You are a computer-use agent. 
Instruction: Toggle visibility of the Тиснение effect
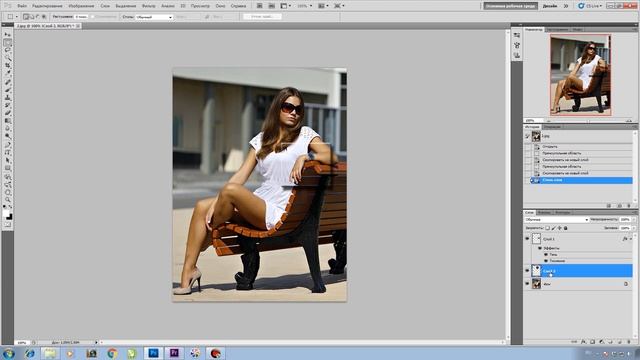pos(546,260)
